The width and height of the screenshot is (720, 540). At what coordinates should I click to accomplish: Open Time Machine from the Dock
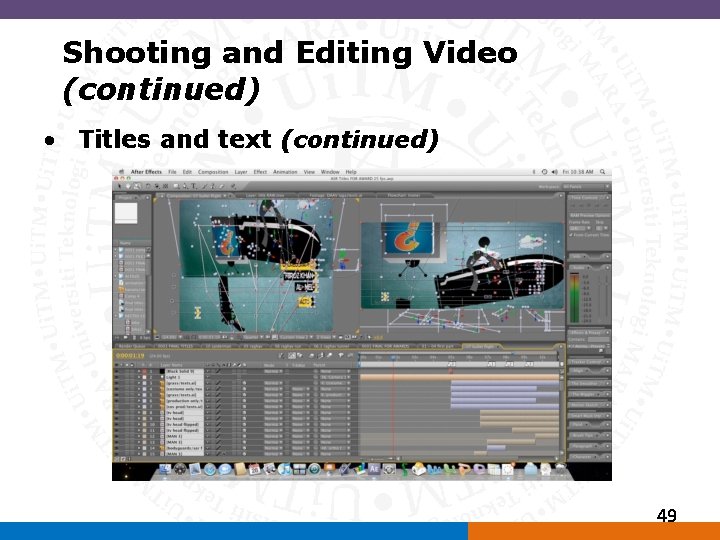(x=314, y=469)
